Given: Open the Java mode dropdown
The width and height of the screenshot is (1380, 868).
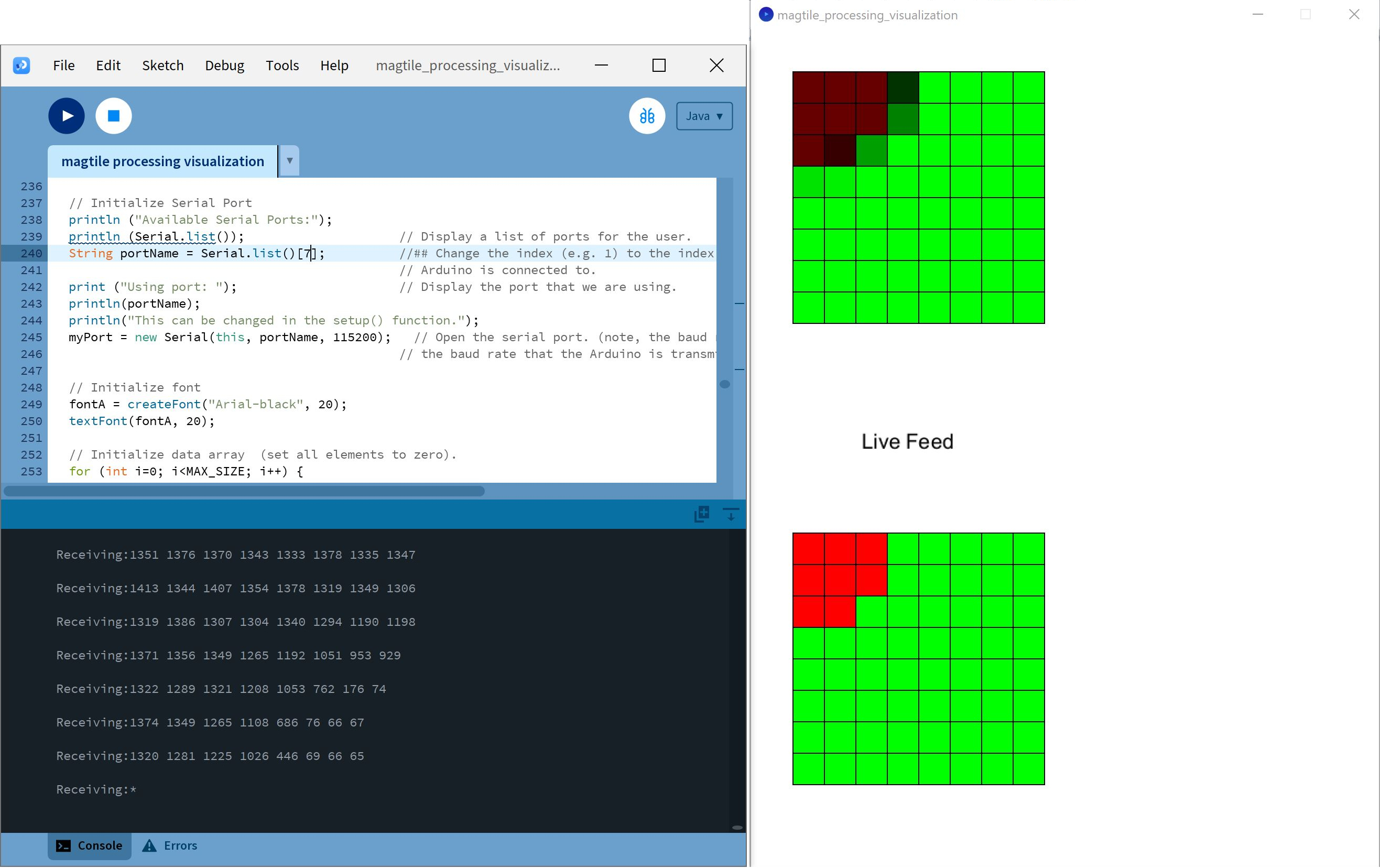Looking at the screenshot, I should [704, 116].
